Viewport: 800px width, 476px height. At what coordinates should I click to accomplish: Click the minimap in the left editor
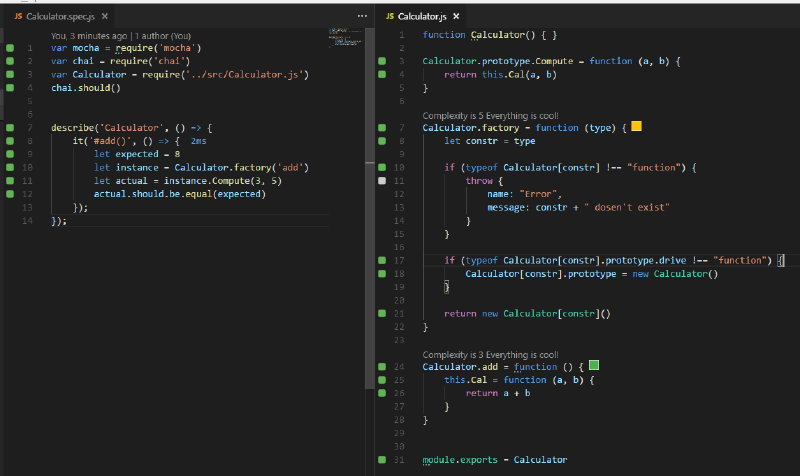pyautogui.click(x=343, y=37)
